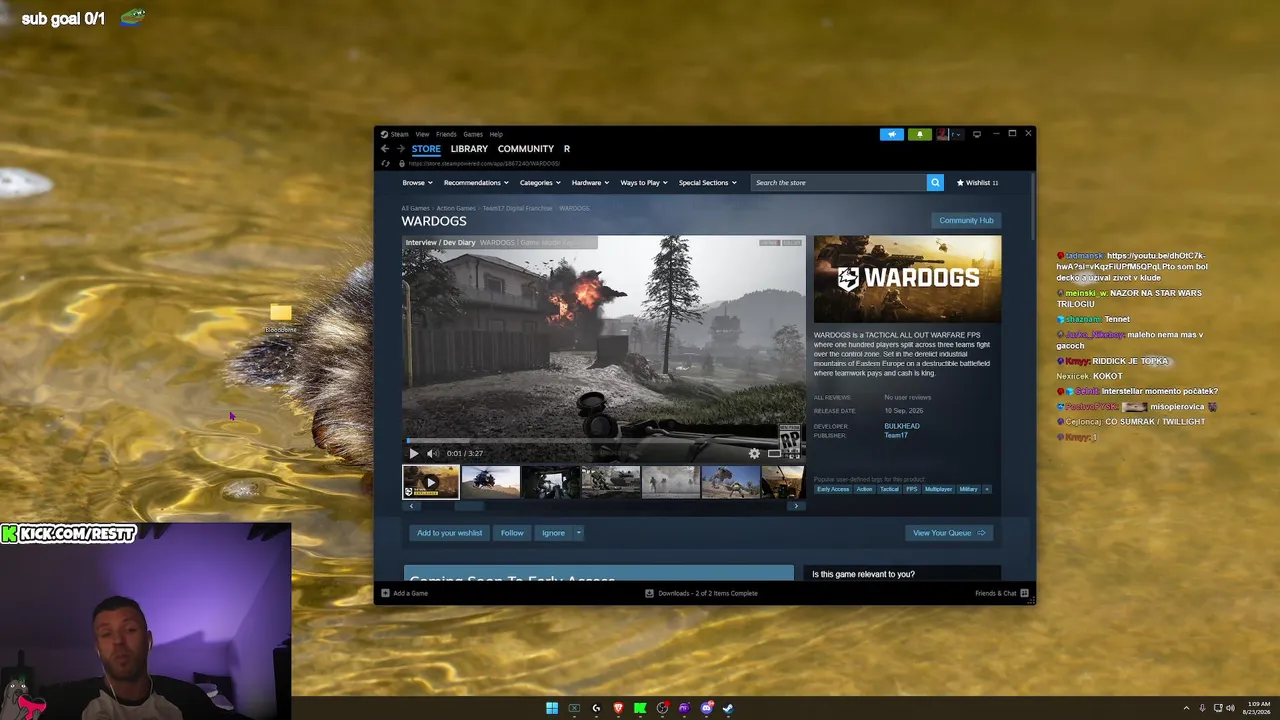Open the Friends menu

pos(446,134)
